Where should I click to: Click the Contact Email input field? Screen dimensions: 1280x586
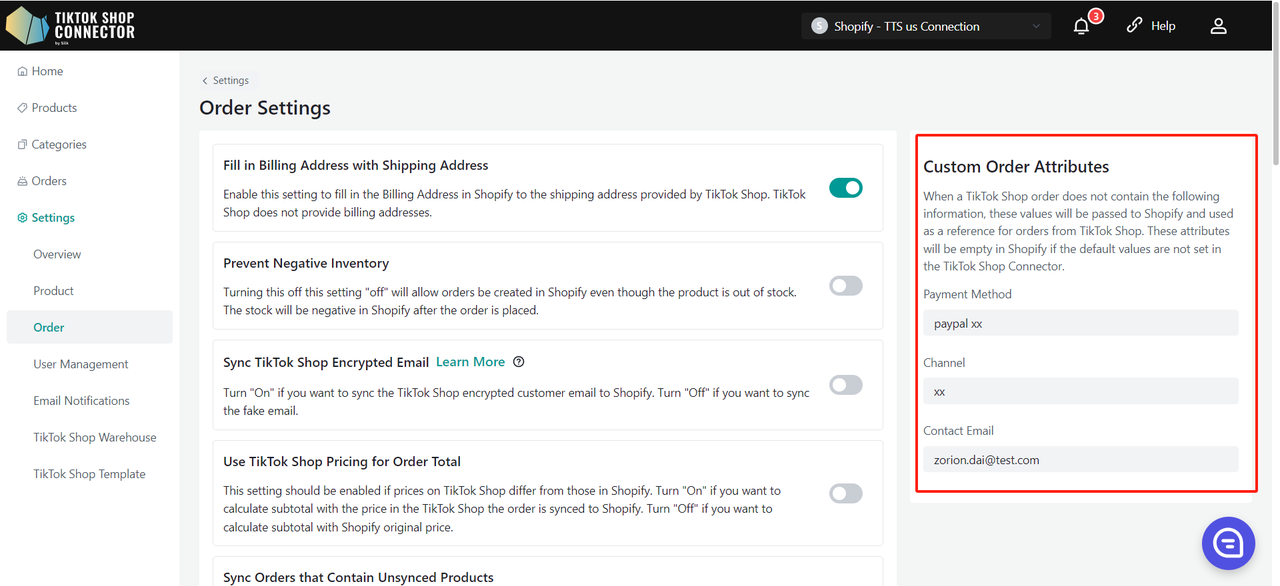point(1080,460)
